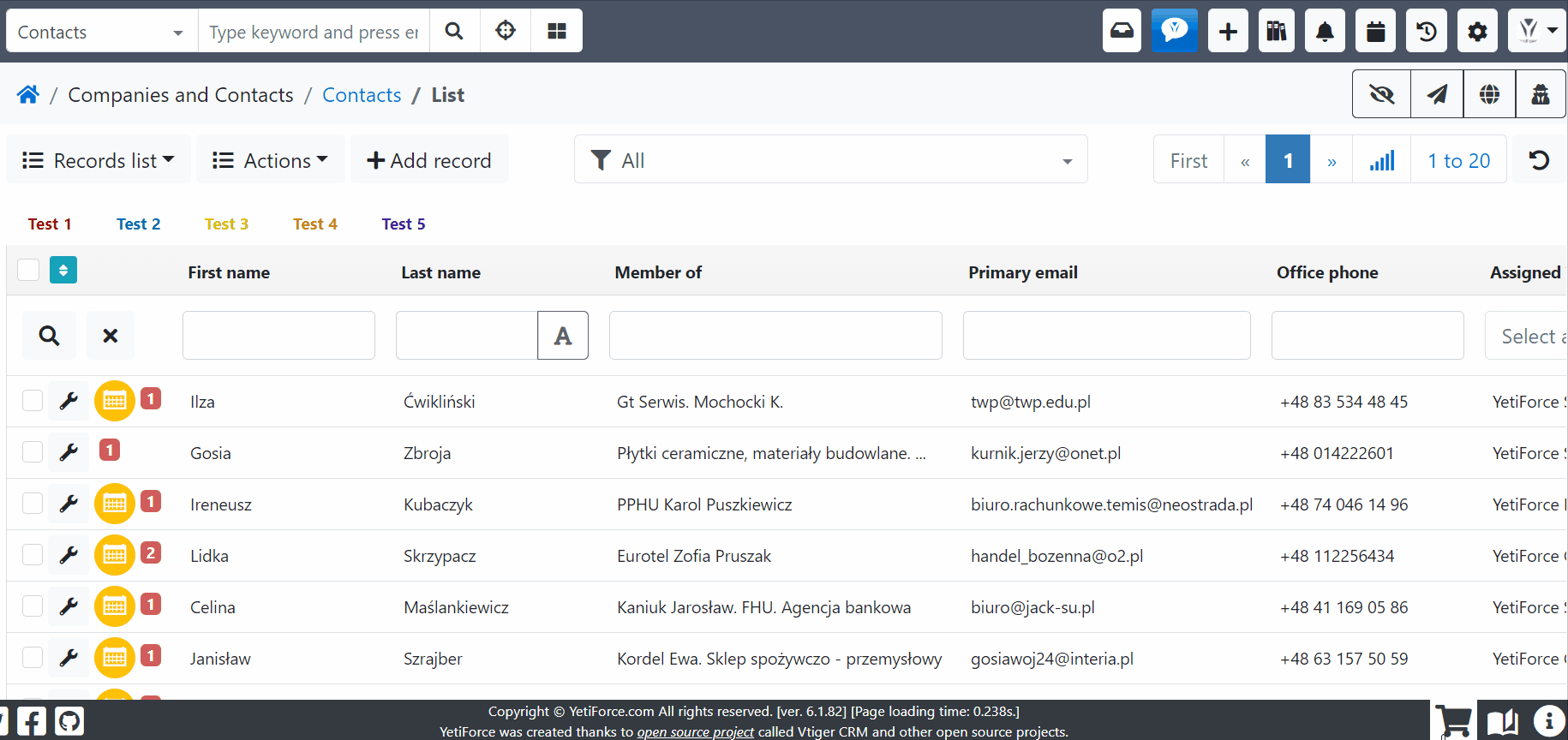This screenshot has height=740, width=1568.
Task: Open the settings gear icon
Action: tap(1477, 31)
